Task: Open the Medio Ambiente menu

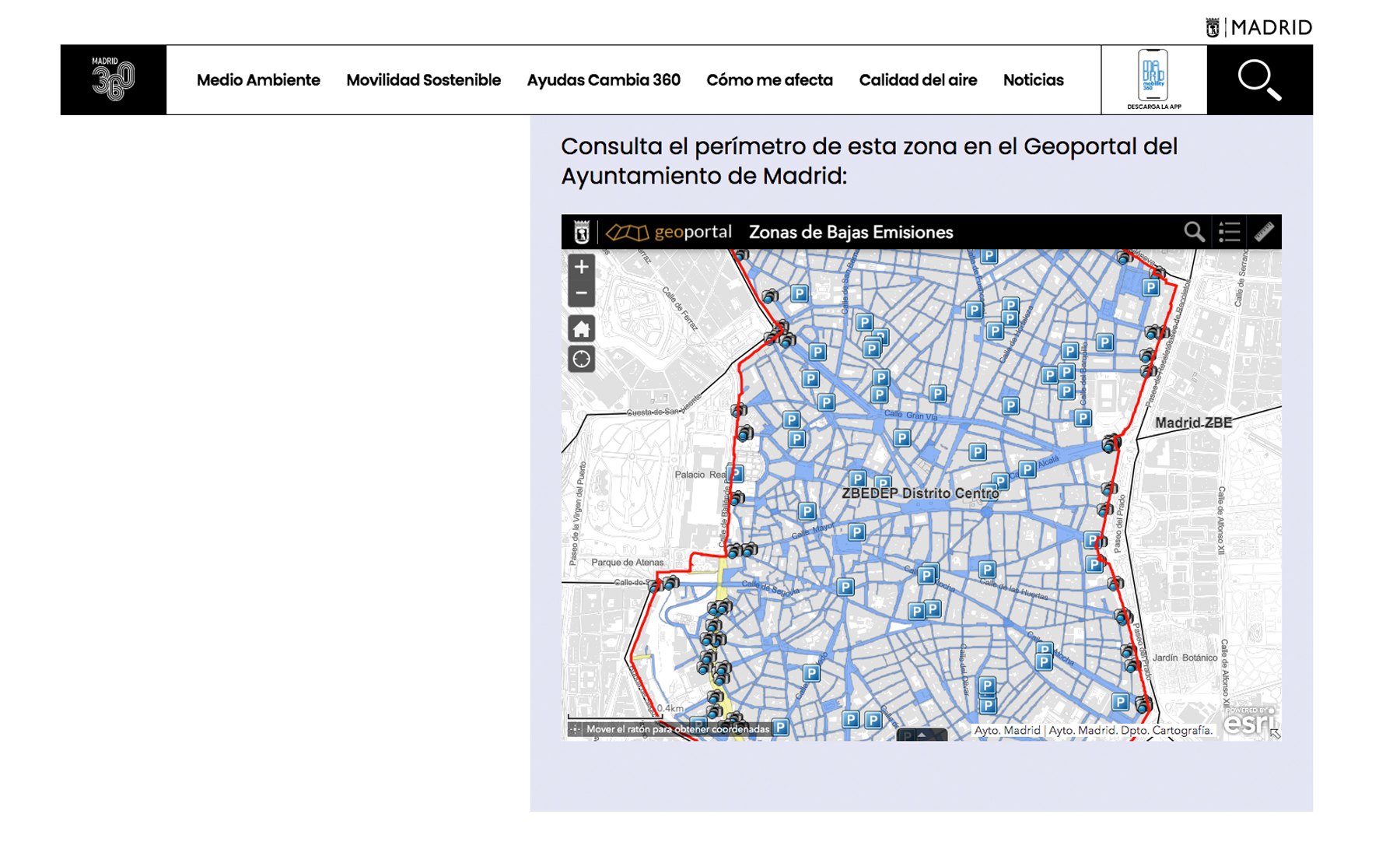Action: point(258,80)
